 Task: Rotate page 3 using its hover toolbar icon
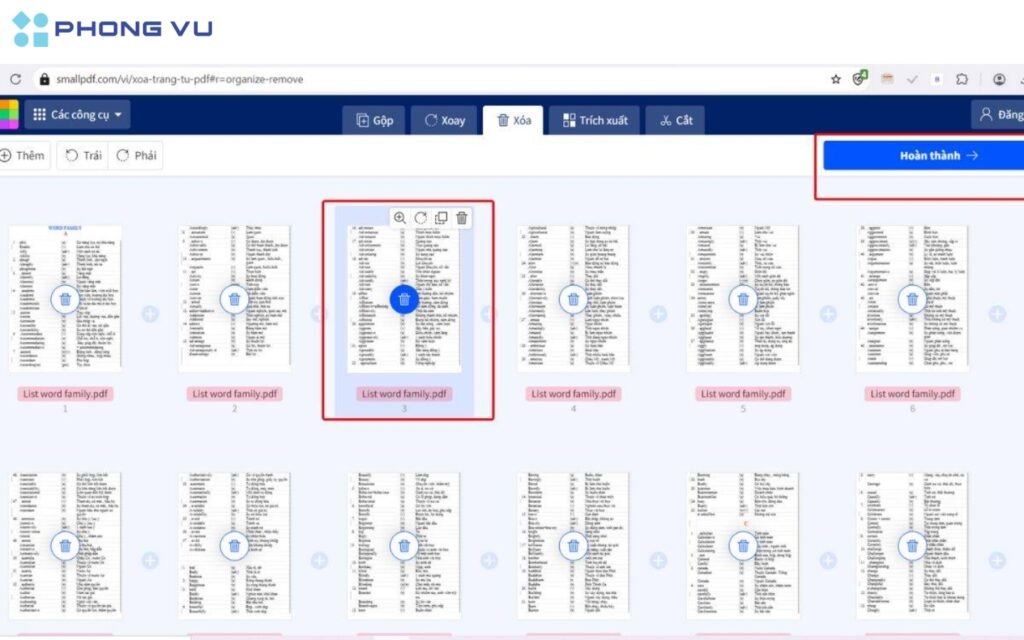tap(421, 218)
